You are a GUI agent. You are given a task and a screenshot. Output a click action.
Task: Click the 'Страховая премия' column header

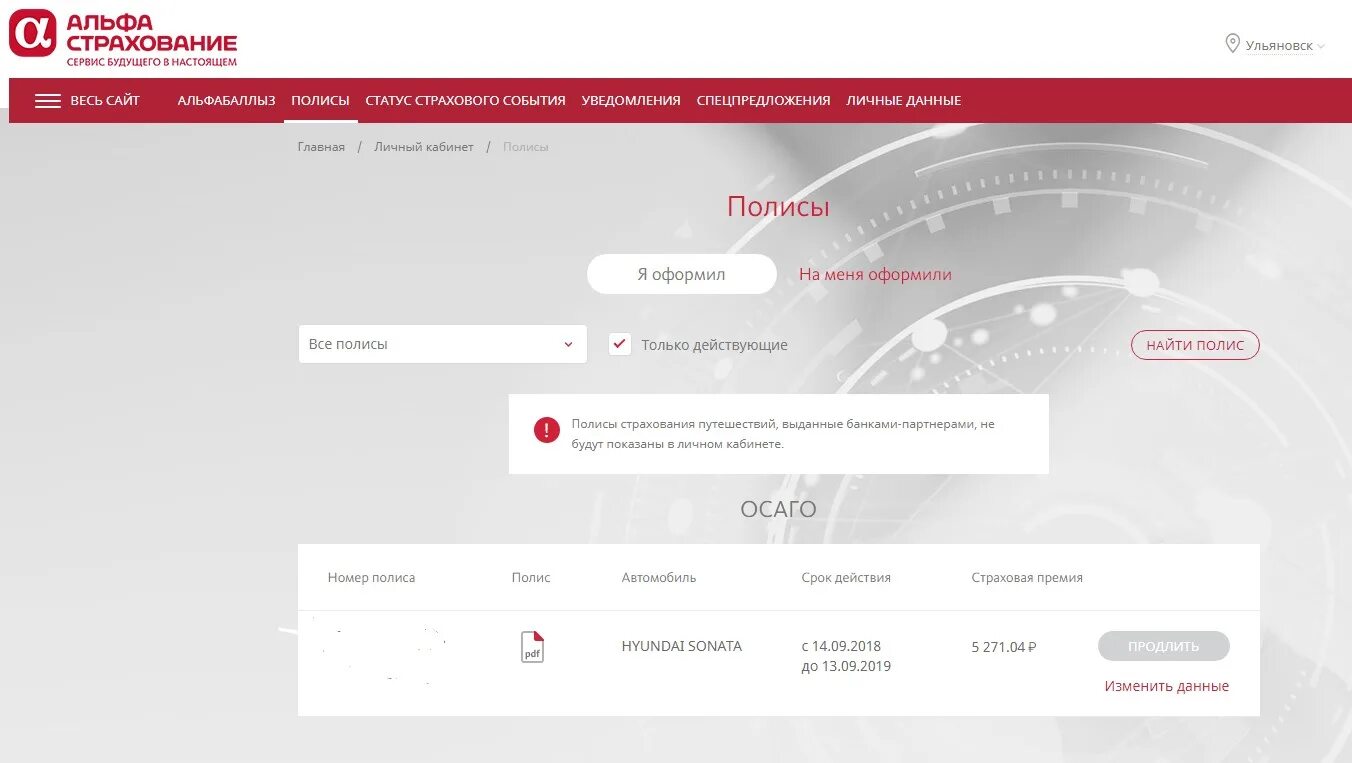coord(1027,578)
